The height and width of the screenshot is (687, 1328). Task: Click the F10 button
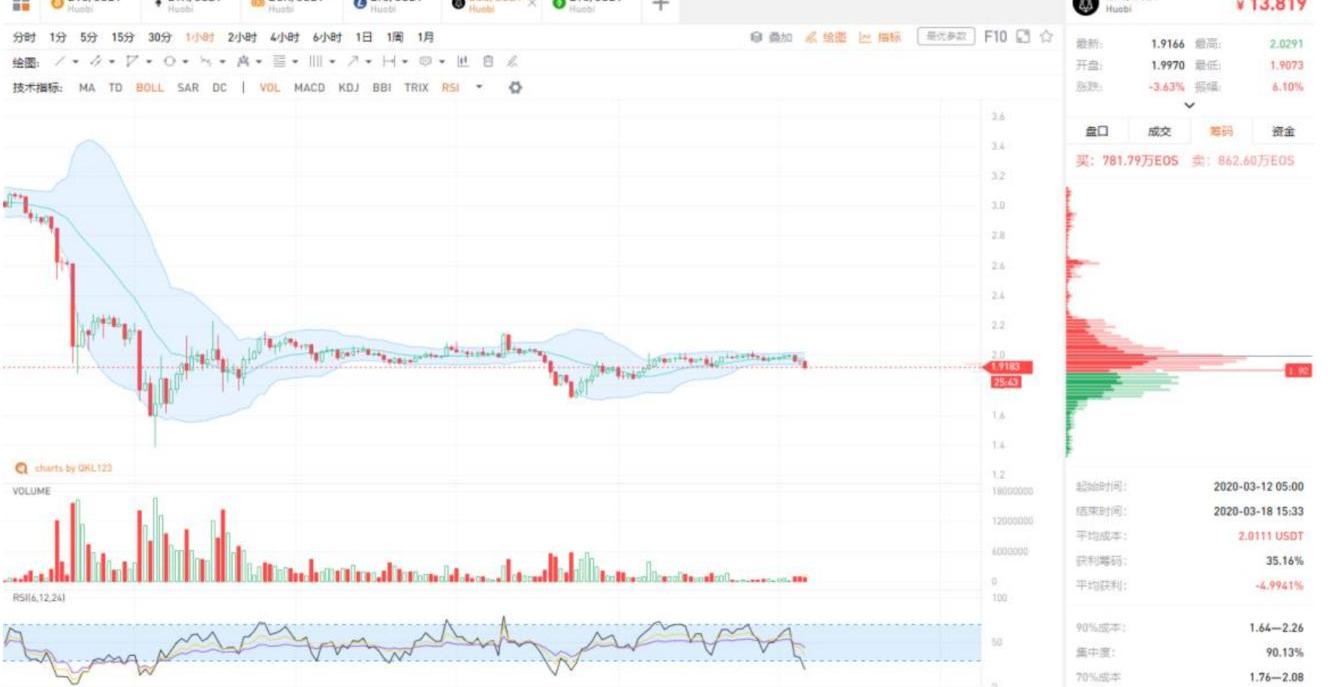click(995, 37)
